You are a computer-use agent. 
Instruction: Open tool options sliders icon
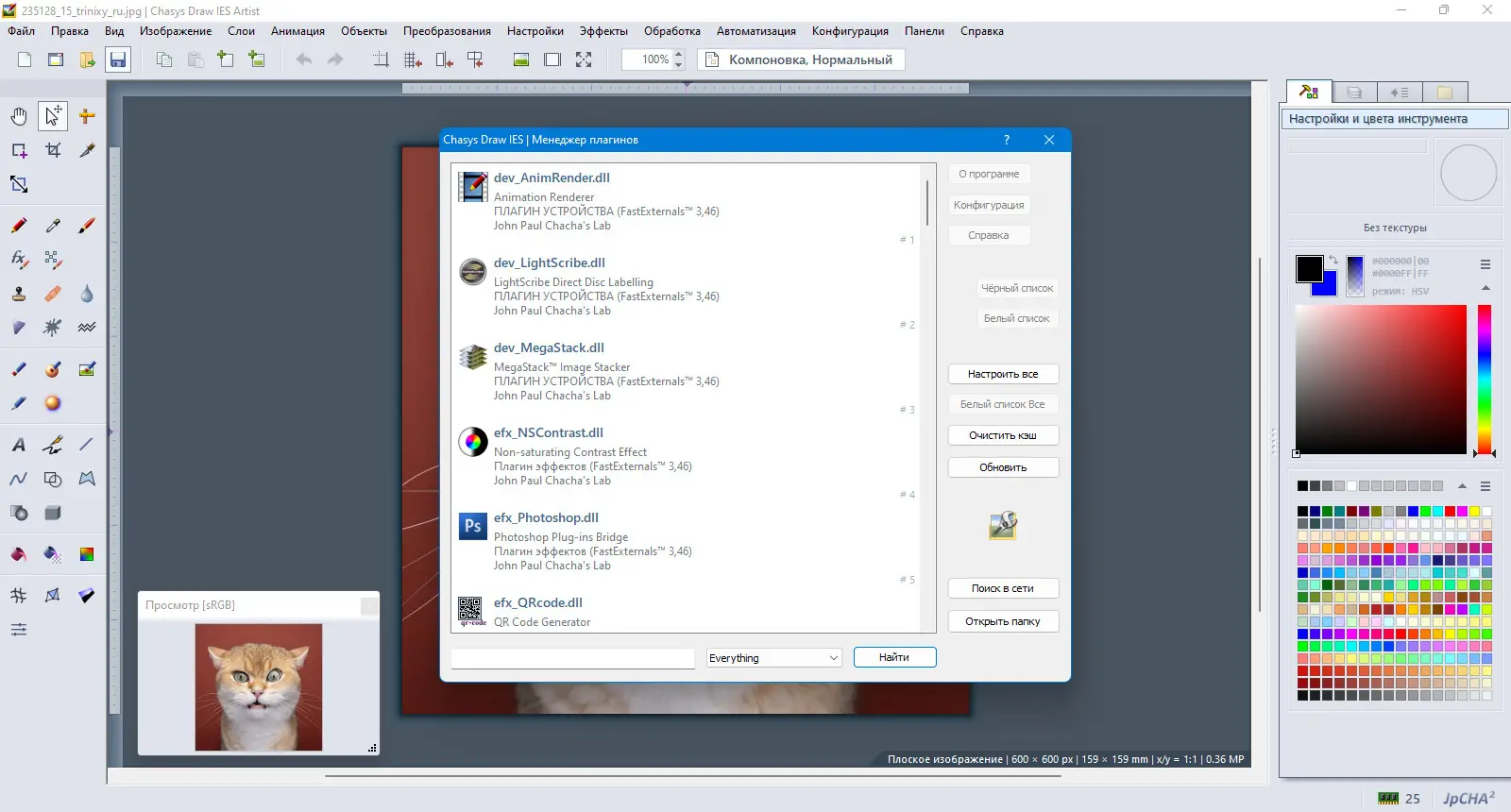pyautogui.click(x=19, y=630)
